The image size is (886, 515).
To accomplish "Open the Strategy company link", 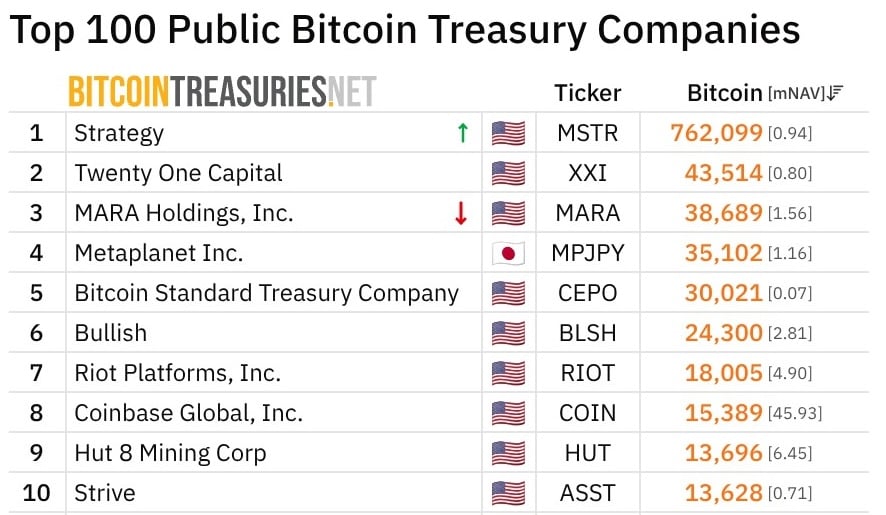I will click(119, 133).
